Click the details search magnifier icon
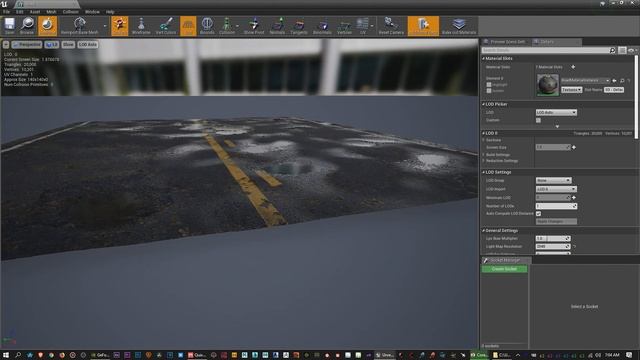 coord(613,50)
